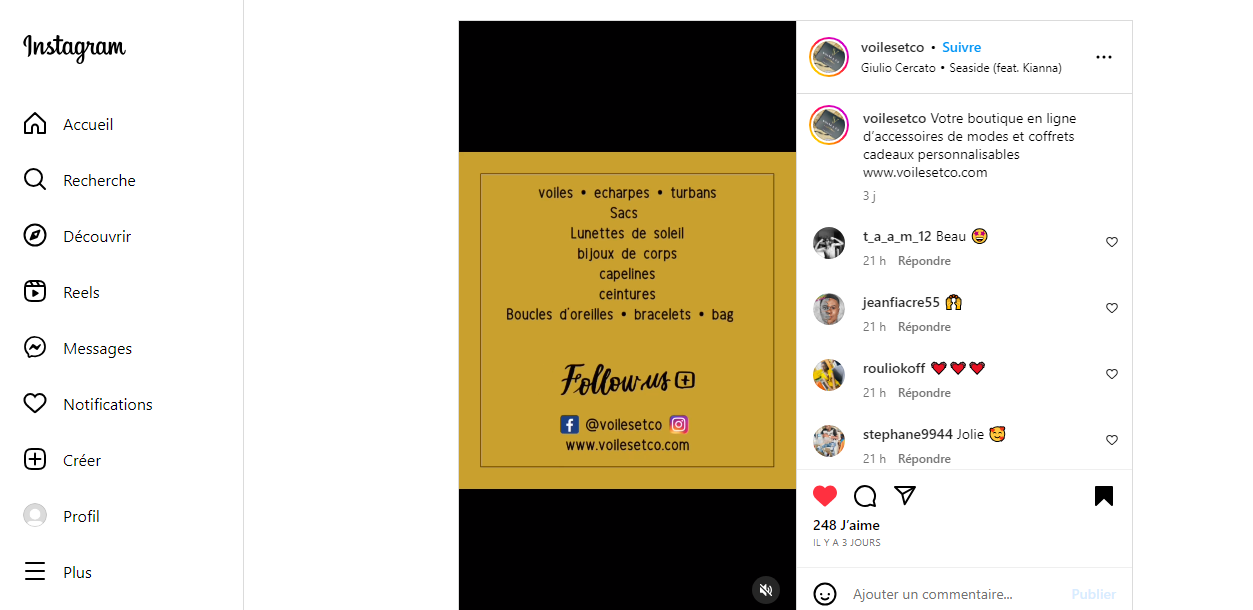This screenshot has width=1253, height=610.
Task: Follow voilesetco with the Suivre link
Action: click(x=961, y=47)
